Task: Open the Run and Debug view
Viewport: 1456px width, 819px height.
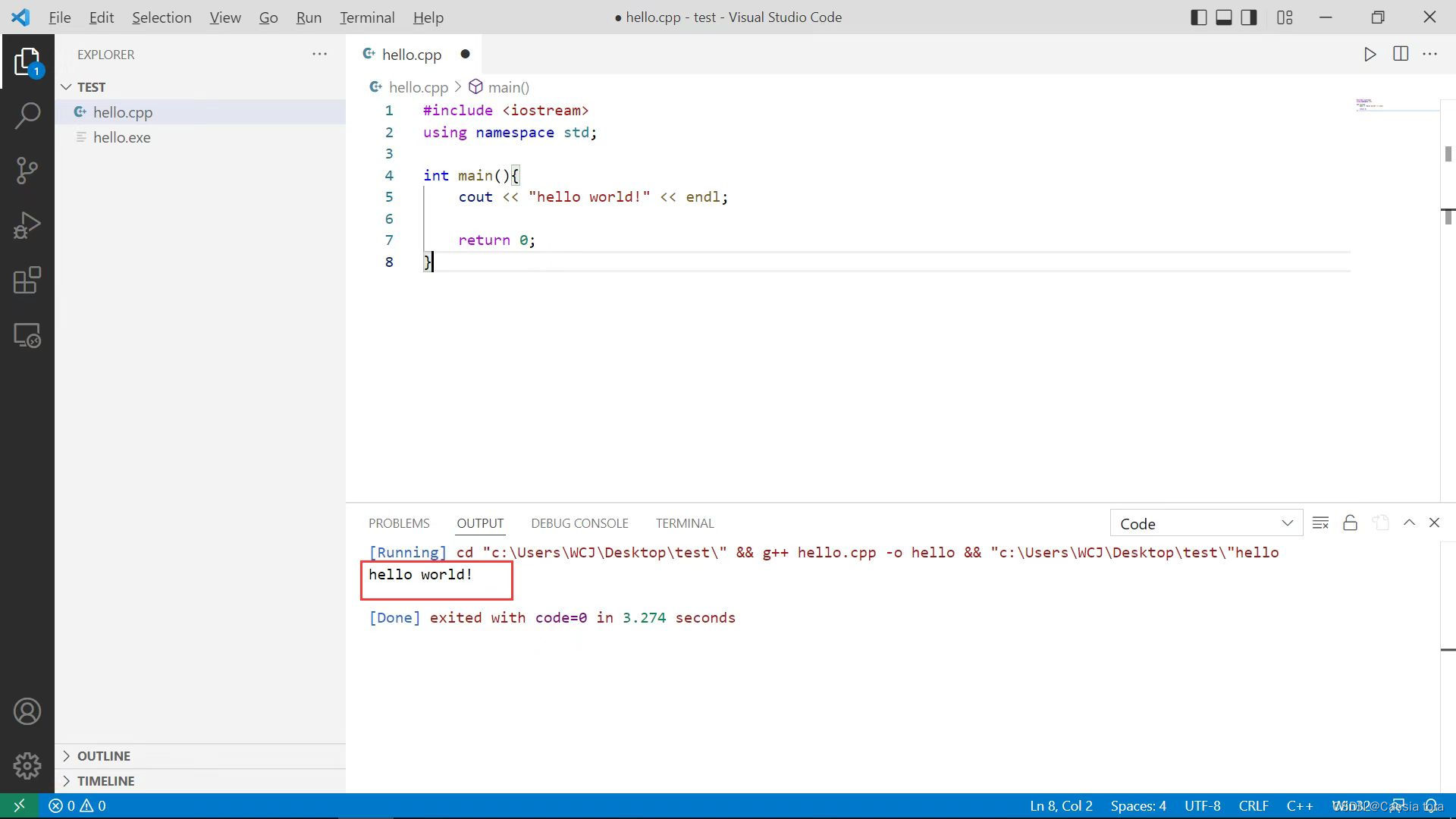Action: pos(27,225)
